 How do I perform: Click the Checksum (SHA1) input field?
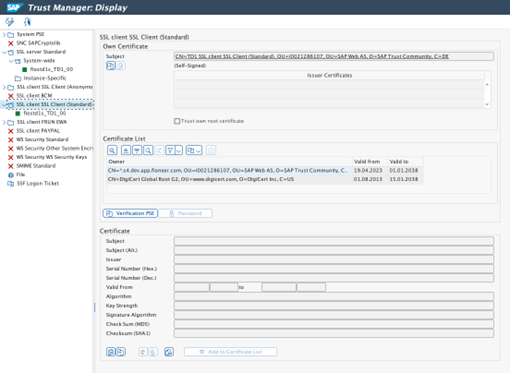334,333
